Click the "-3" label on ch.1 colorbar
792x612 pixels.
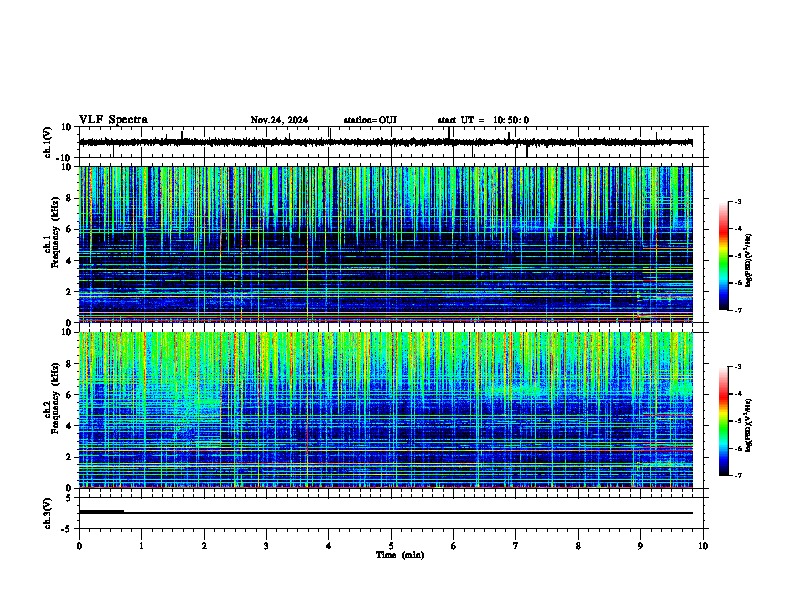click(x=738, y=202)
